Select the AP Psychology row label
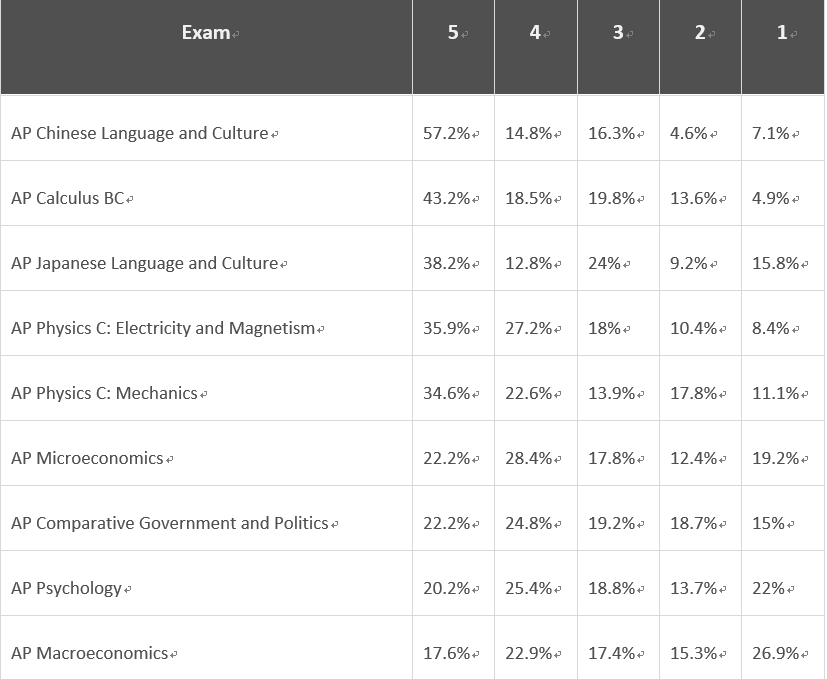The width and height of the screenshot is (827, 679). 66,588
